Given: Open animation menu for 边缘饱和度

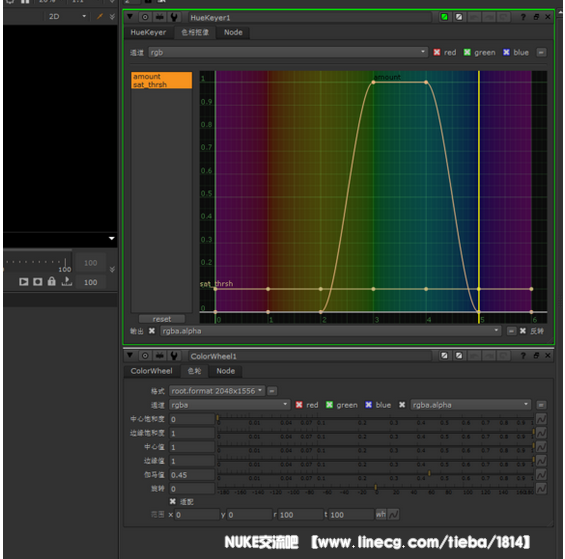Looking at the screenshot, I should [541, 433].
